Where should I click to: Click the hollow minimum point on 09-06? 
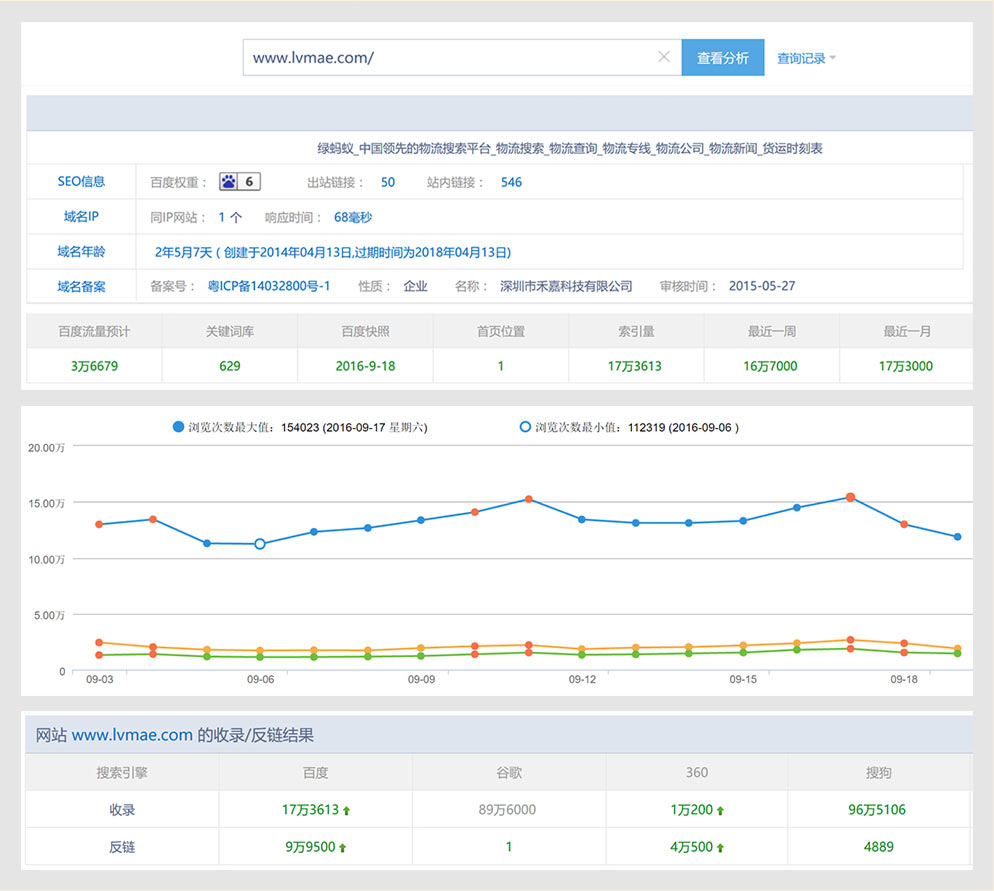[260, 544]
